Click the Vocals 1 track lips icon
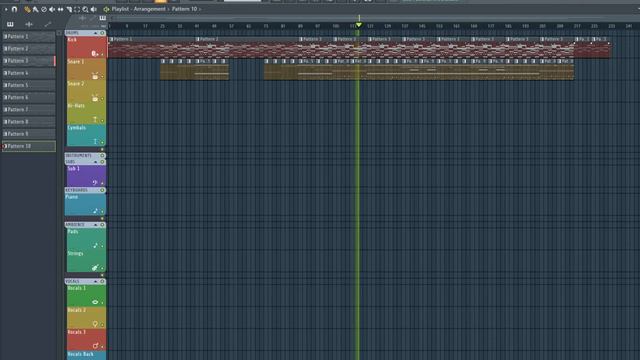The height and width of the screenshot is (360, 640). [x=95, y=302]
